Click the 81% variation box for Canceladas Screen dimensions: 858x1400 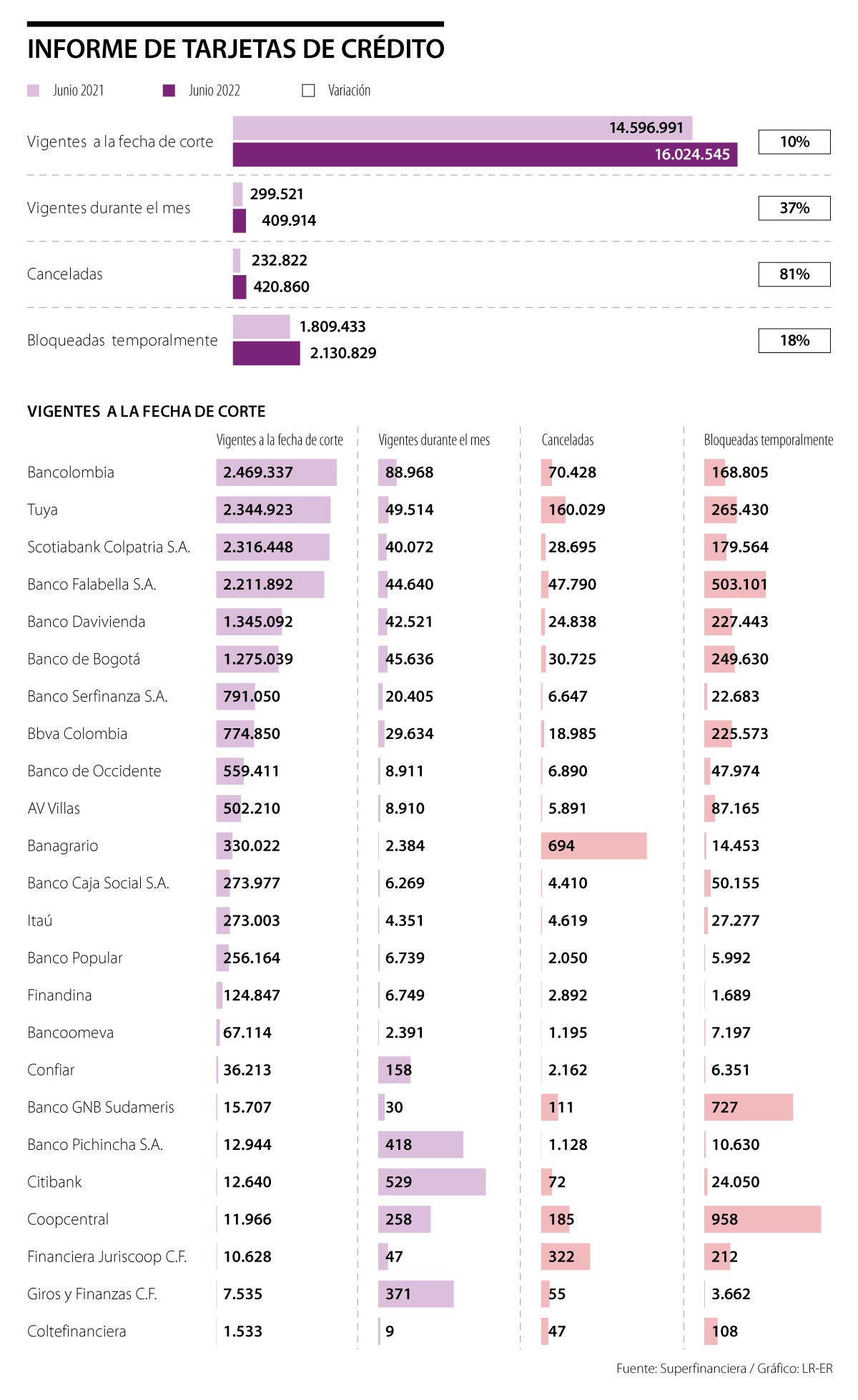794,274
